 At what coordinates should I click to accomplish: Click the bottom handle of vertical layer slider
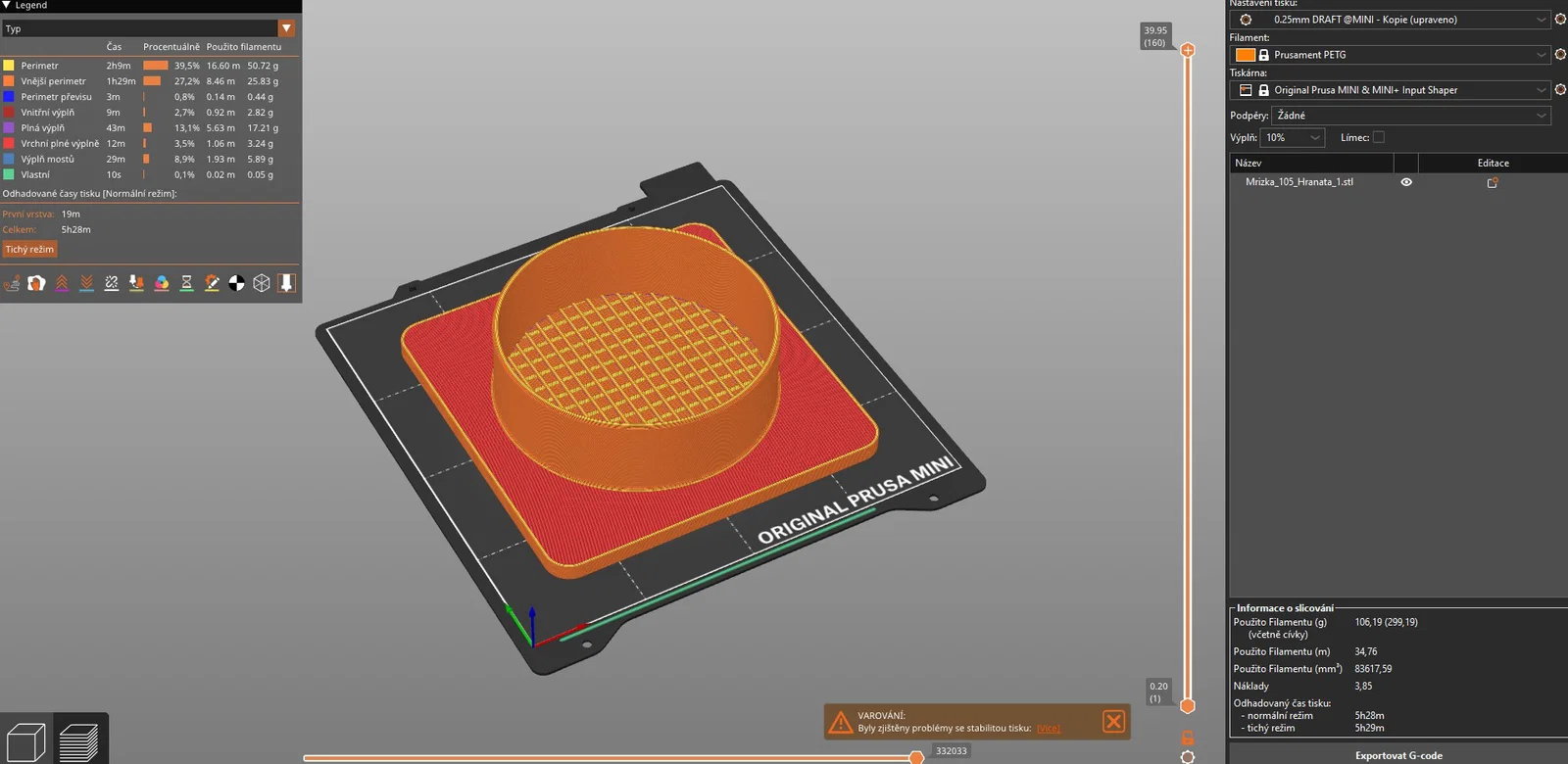[x=1188, y=705]
